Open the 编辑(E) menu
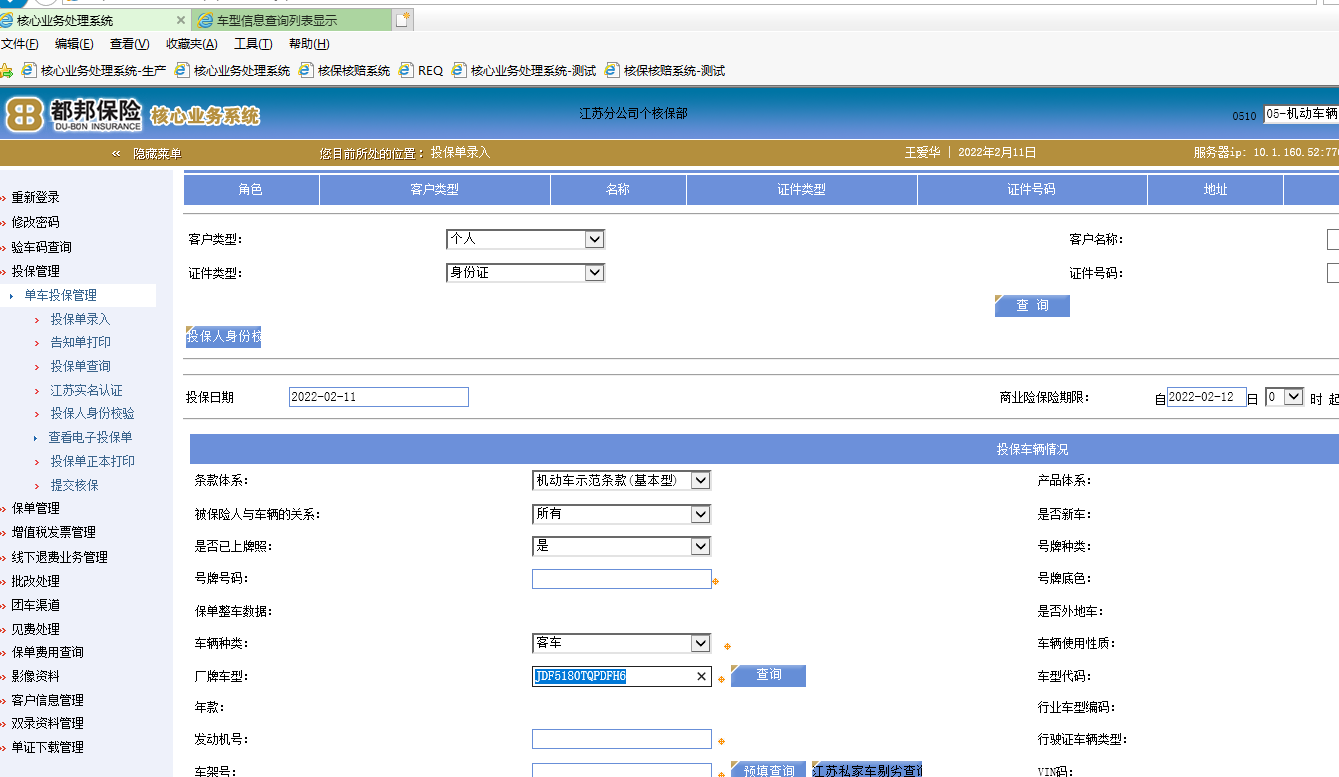Image resolution: width=1339 pixels, height=777 pixels. (74, 44)
